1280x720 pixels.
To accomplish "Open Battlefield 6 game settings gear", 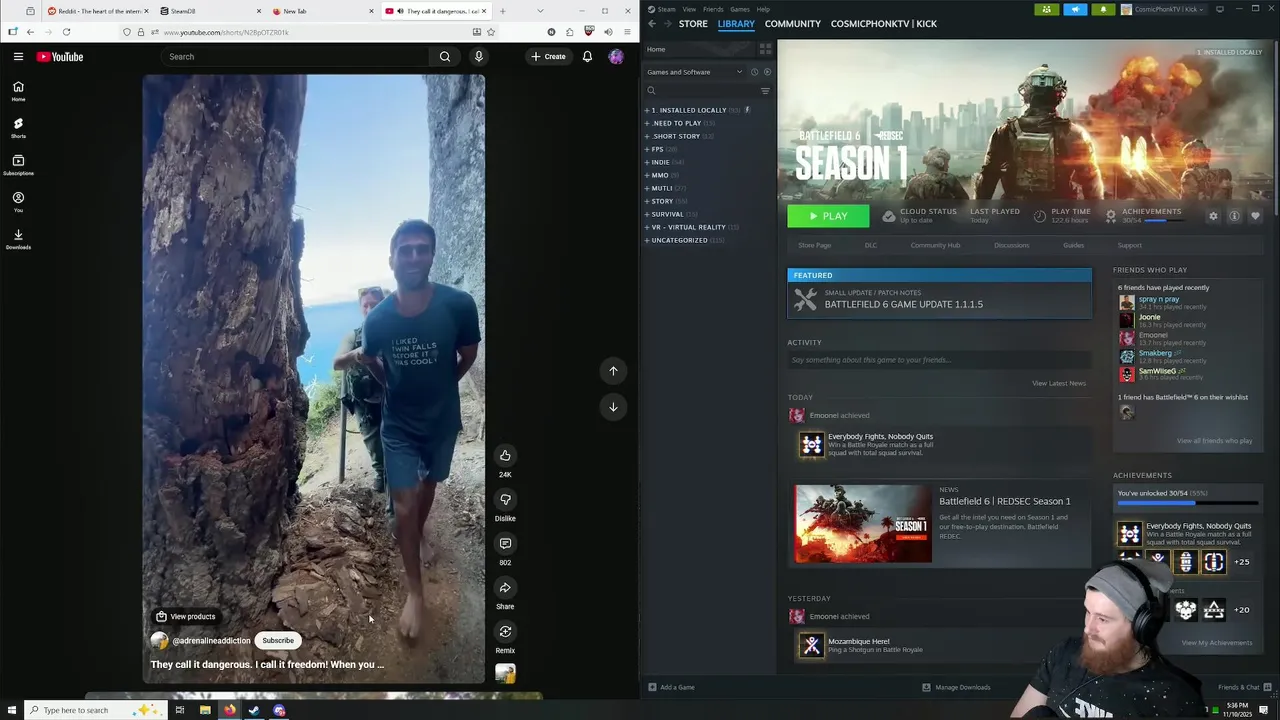I will tap(1213, 216).
